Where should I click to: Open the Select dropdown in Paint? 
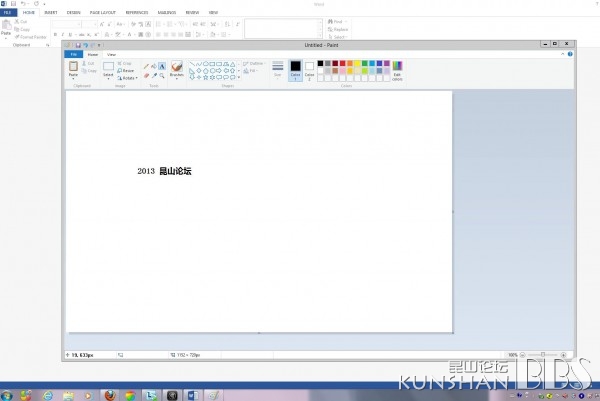pyautogui.click(x=108, y=77)
